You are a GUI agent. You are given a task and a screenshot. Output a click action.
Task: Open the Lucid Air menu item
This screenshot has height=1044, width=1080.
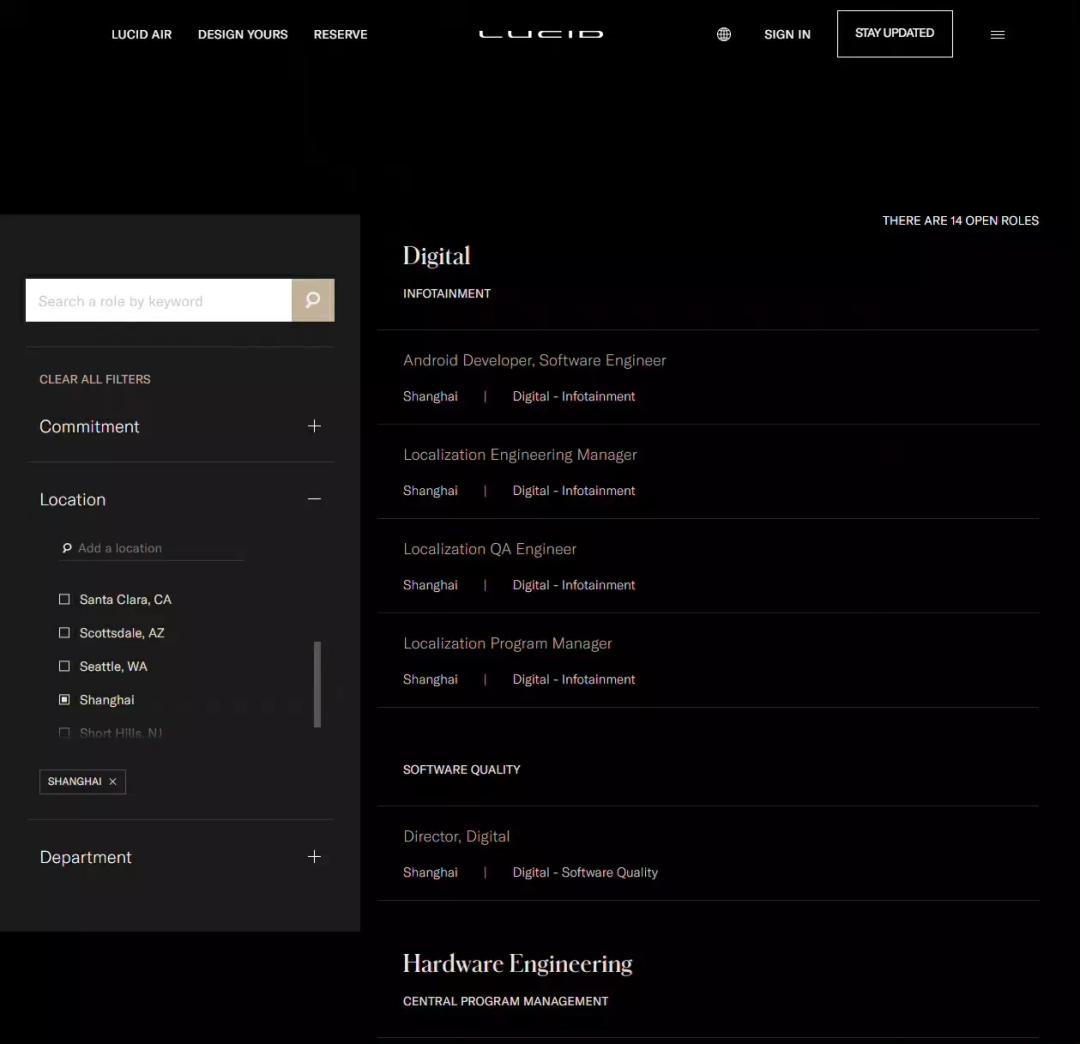pyautogui.click(x=141, y=34)
